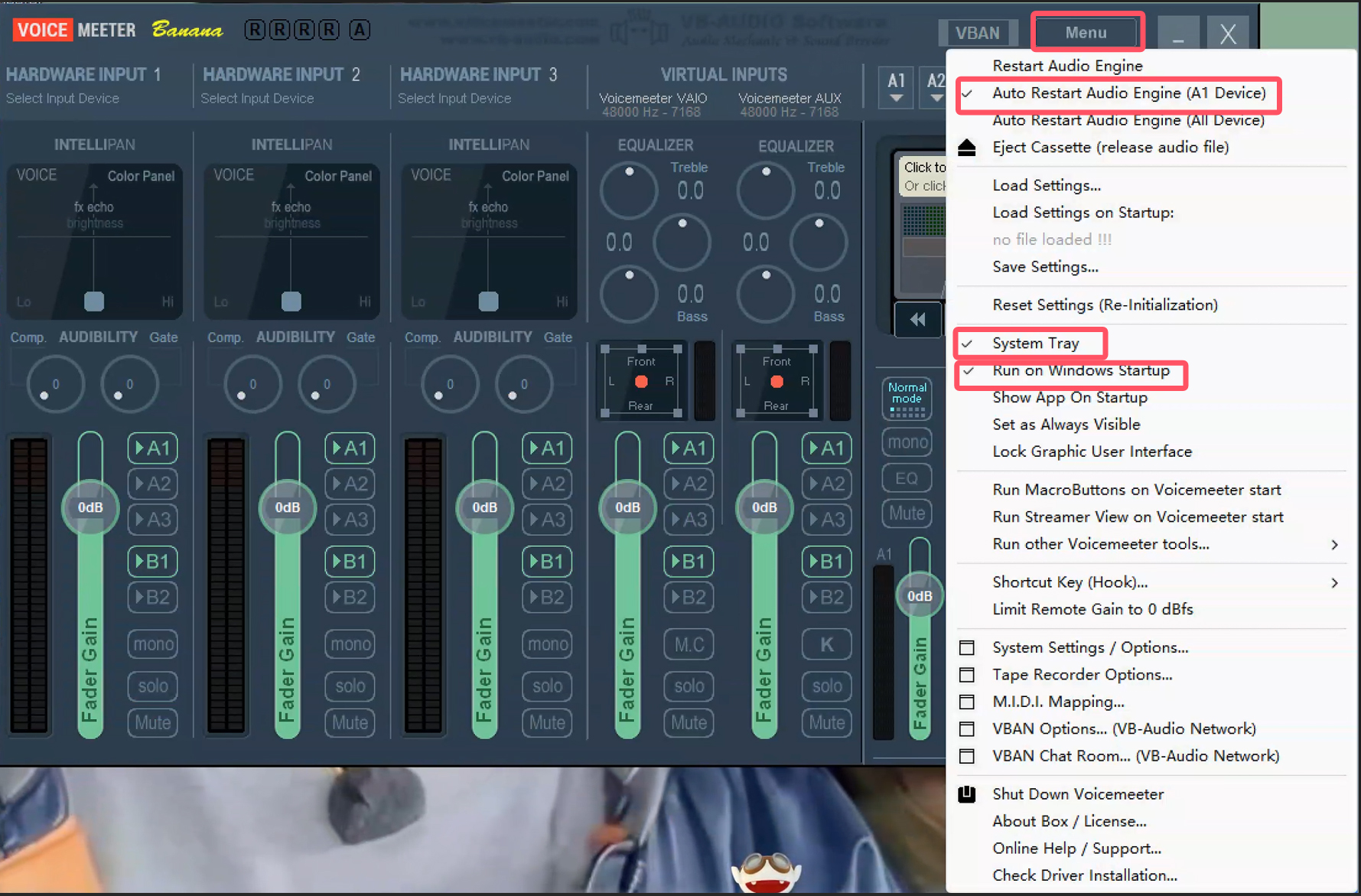Click Gate knob on Hardware Input 1
Image resolution: width=1361 pixels, height=896 pixels.
coord(129,384)
